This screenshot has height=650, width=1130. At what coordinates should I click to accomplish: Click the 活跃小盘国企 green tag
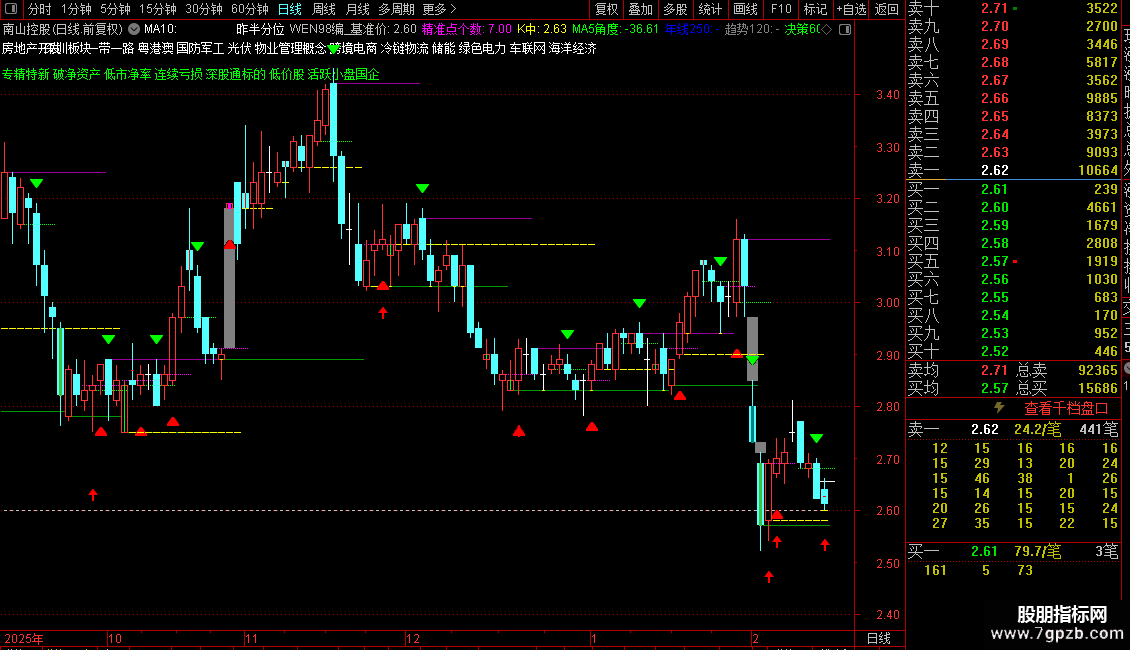coord(343,74)
